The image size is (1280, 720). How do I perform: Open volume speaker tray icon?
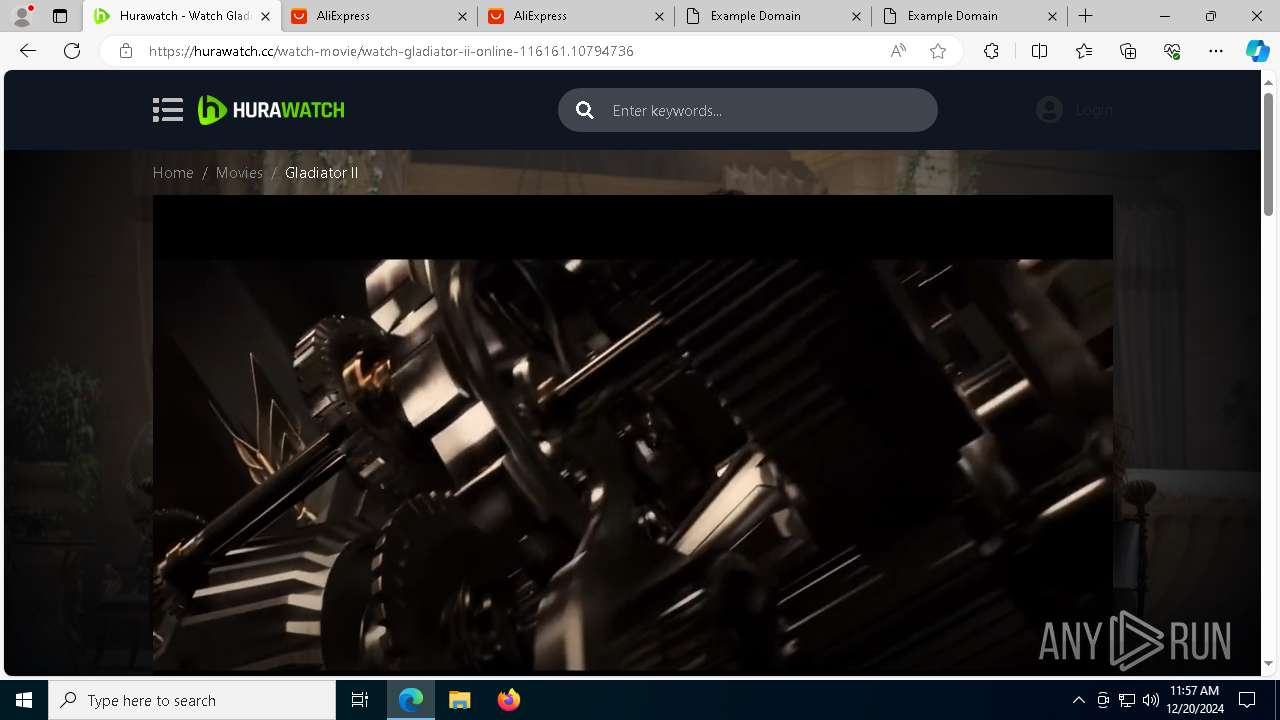(1150, 700)
